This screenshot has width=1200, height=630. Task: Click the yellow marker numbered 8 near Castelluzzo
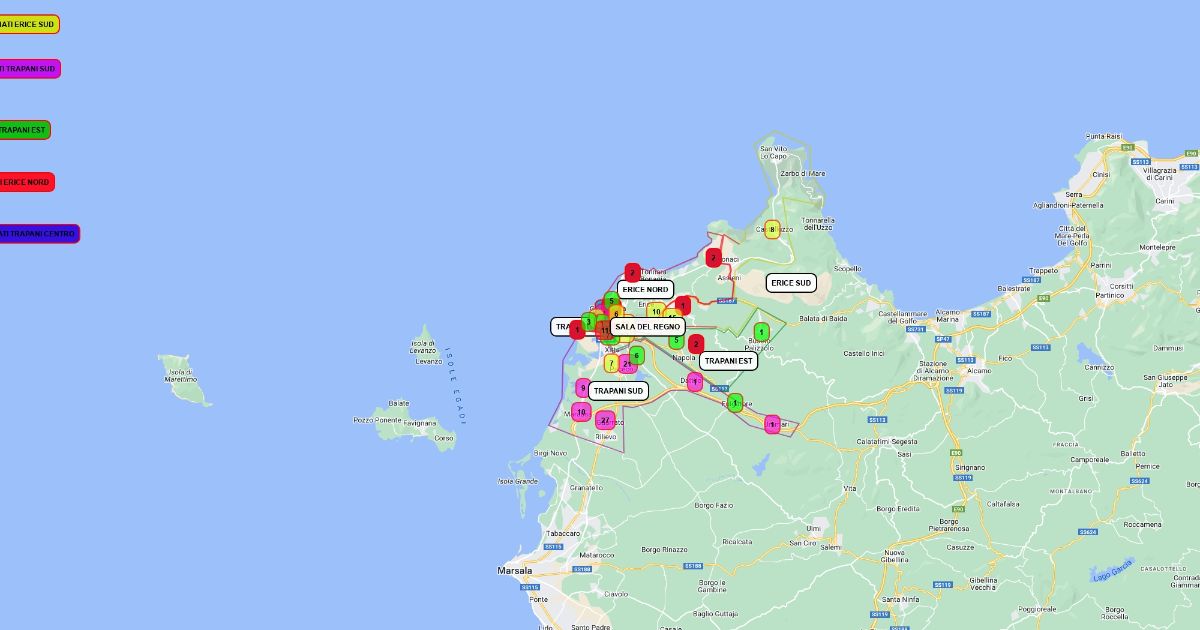click(x=772, y=230)
